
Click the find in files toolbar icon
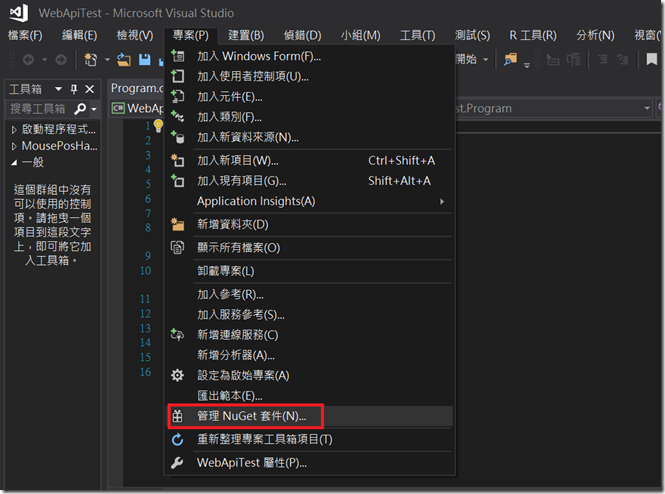click(510, 59)
